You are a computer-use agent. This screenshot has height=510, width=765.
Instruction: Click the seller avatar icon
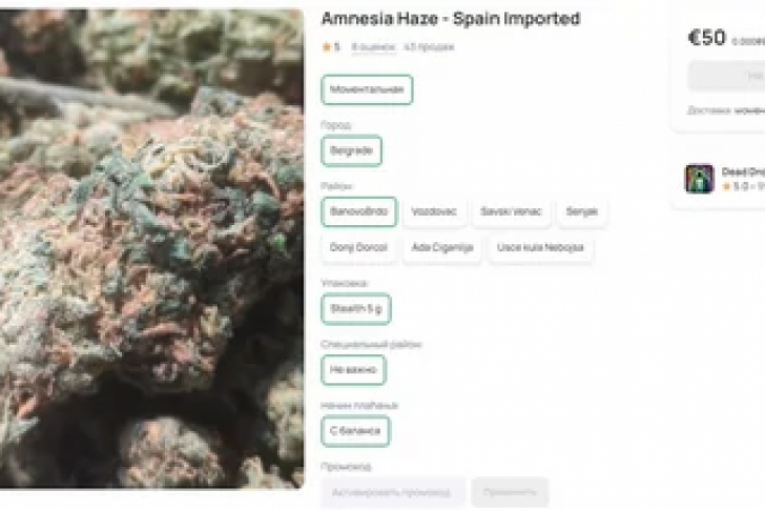click(x=699, y=179)
